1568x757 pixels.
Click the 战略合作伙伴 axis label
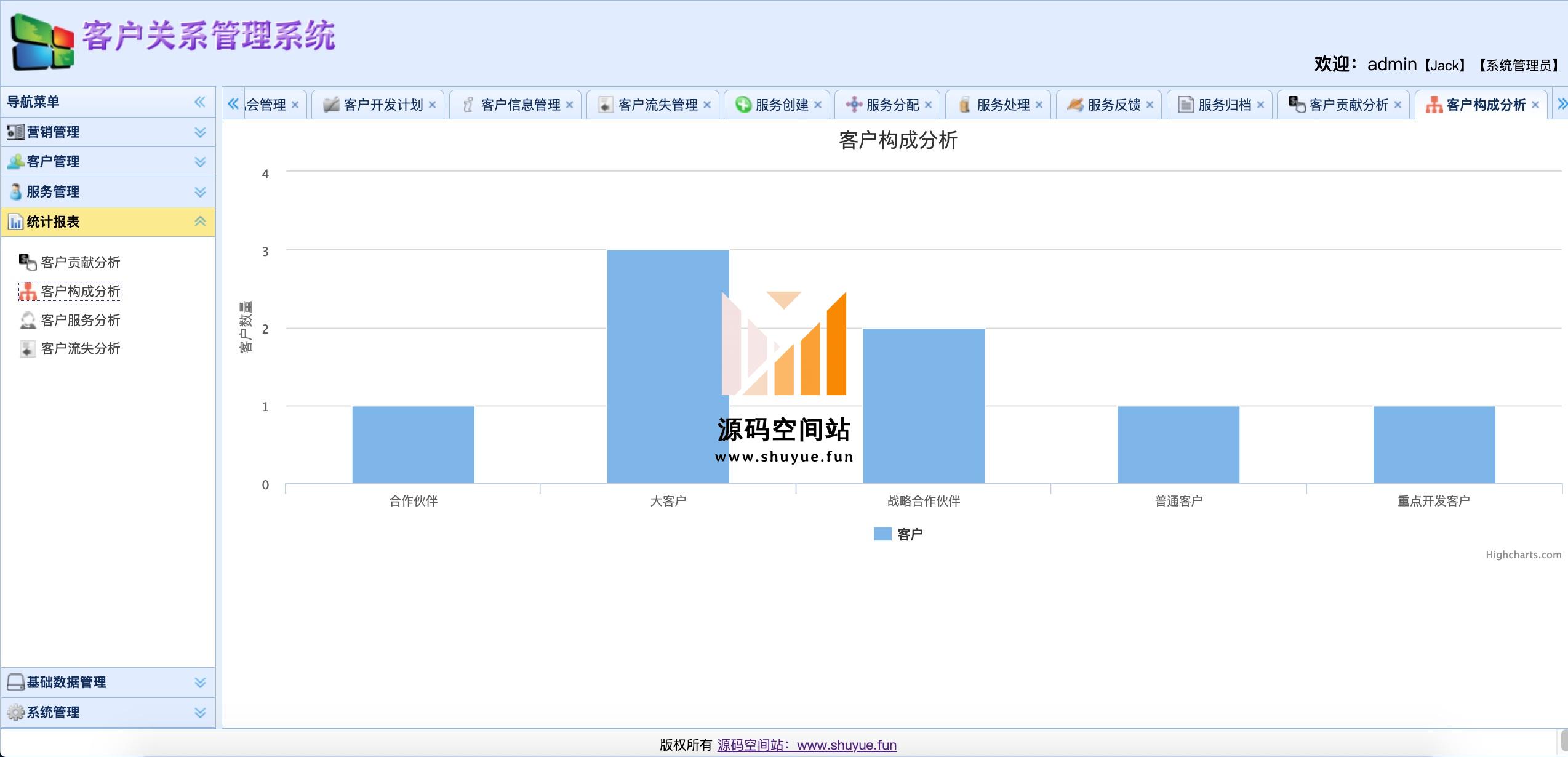click(x=924, y=501)
